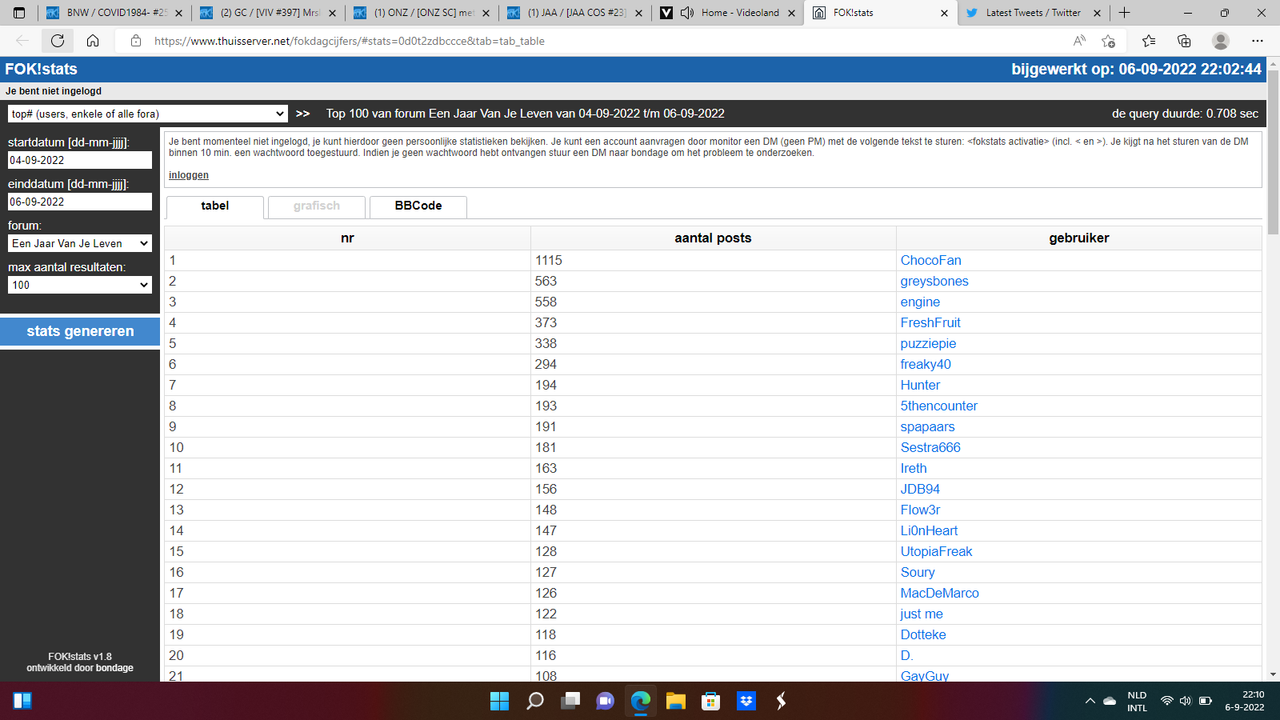The height and width of the screenshot is (720, 1280).
Task: Click the einddatum input field
Action: click(x=80, y=201)
